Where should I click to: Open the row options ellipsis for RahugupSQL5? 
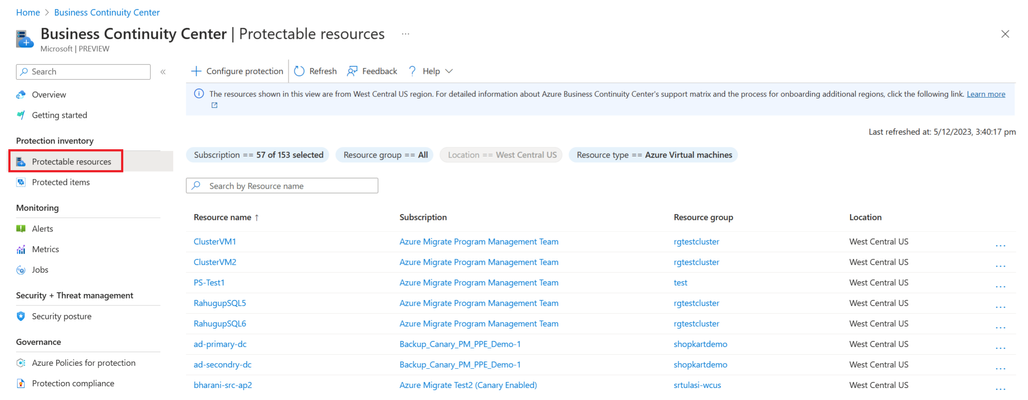1000,307
